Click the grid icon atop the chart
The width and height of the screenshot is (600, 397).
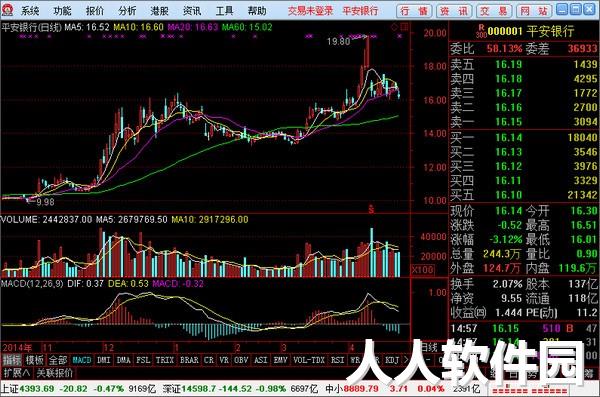[404, 27]
